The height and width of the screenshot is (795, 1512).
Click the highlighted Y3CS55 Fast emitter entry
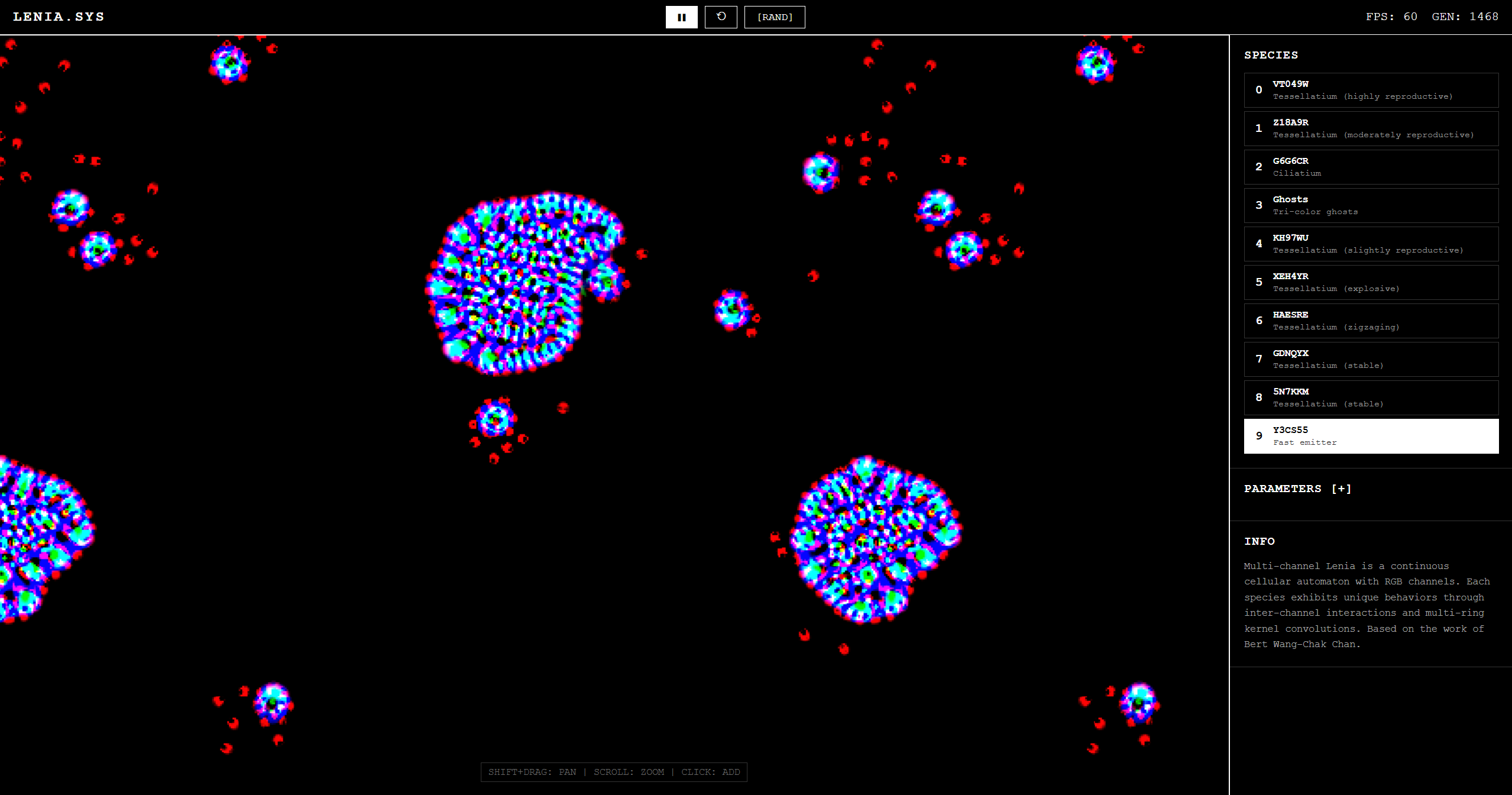(x=1371, y=436)
